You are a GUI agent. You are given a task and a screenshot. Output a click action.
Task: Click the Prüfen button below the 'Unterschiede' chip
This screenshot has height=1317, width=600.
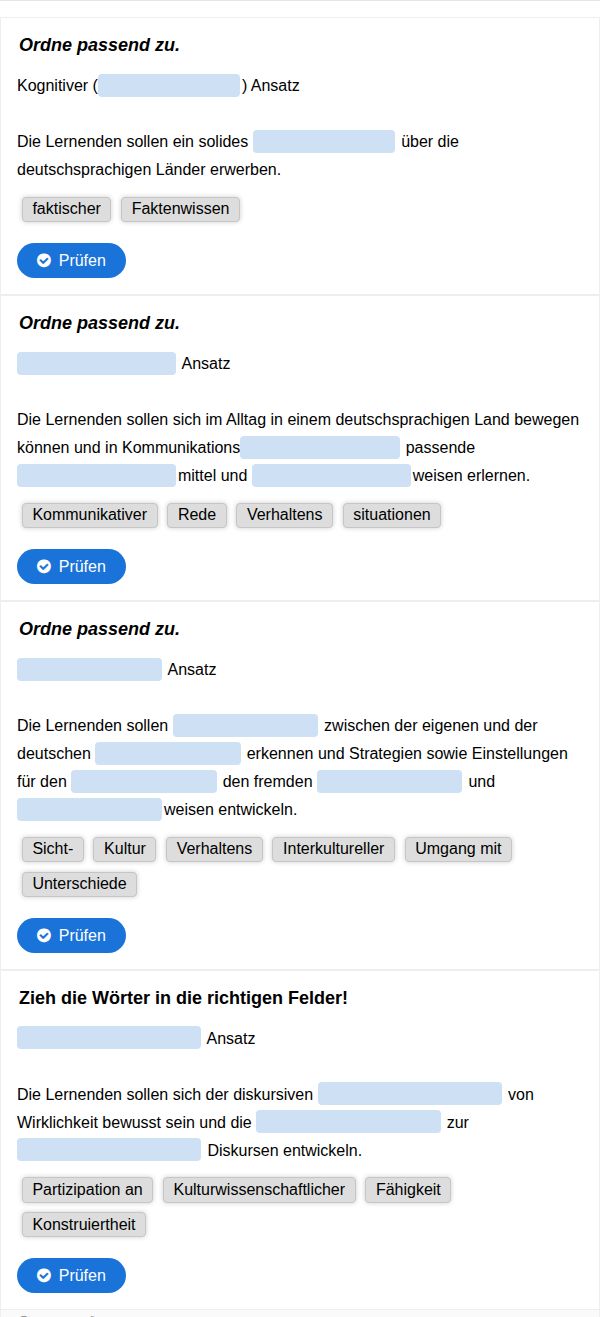point(71,935)
